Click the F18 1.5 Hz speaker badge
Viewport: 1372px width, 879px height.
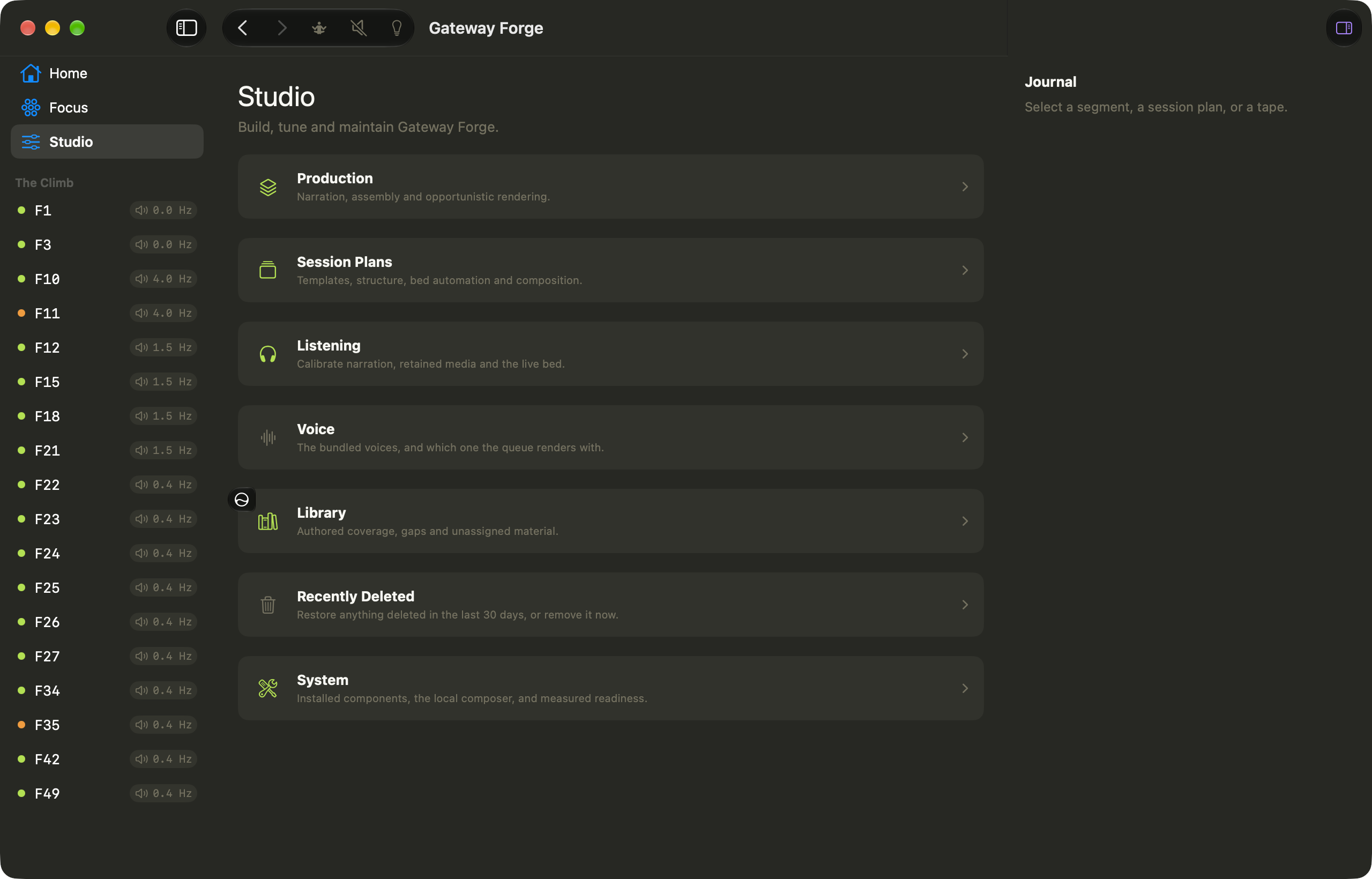163,416
